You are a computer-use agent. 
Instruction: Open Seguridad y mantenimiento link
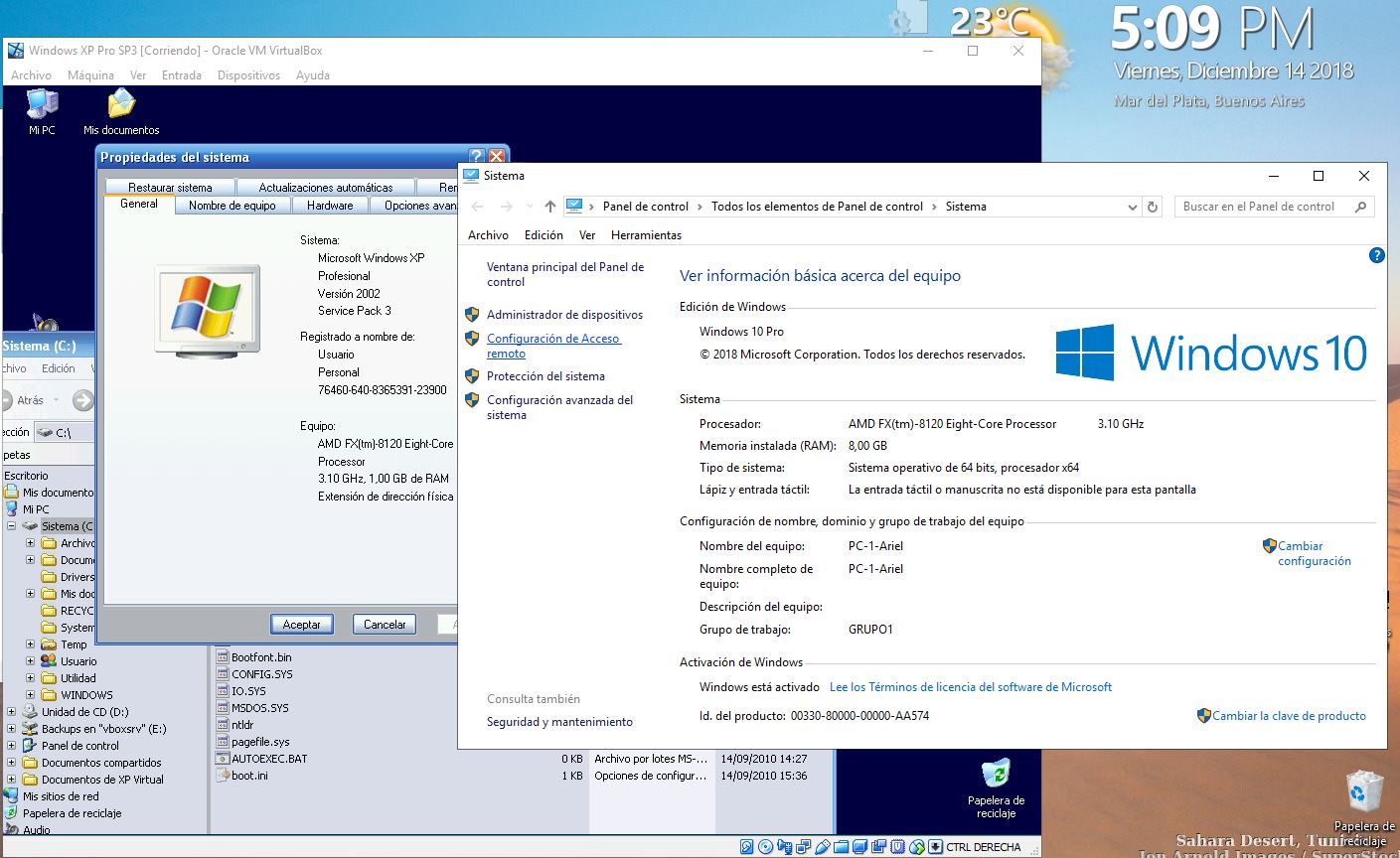point(559,722)
